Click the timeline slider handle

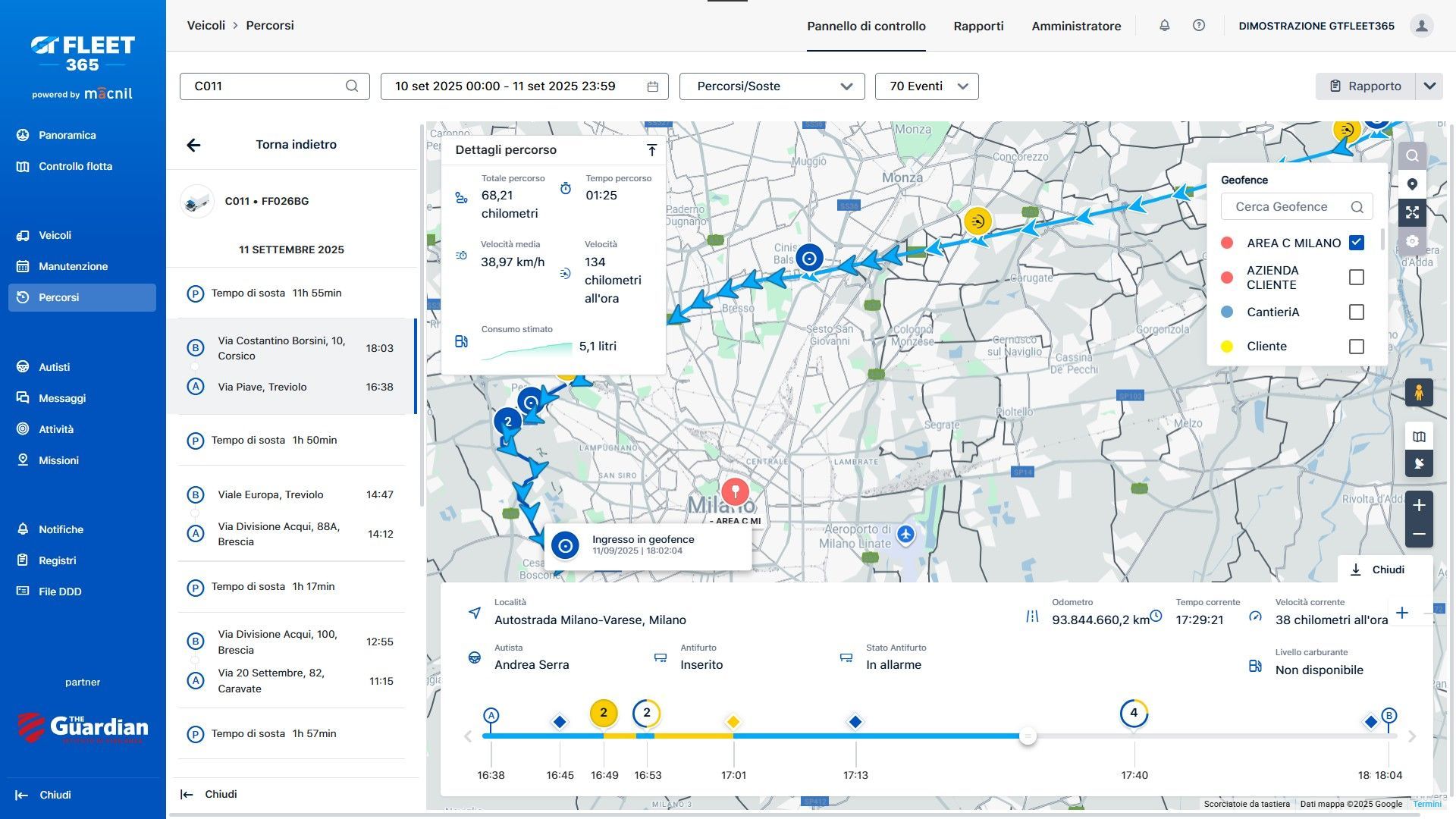point(1028,736)
